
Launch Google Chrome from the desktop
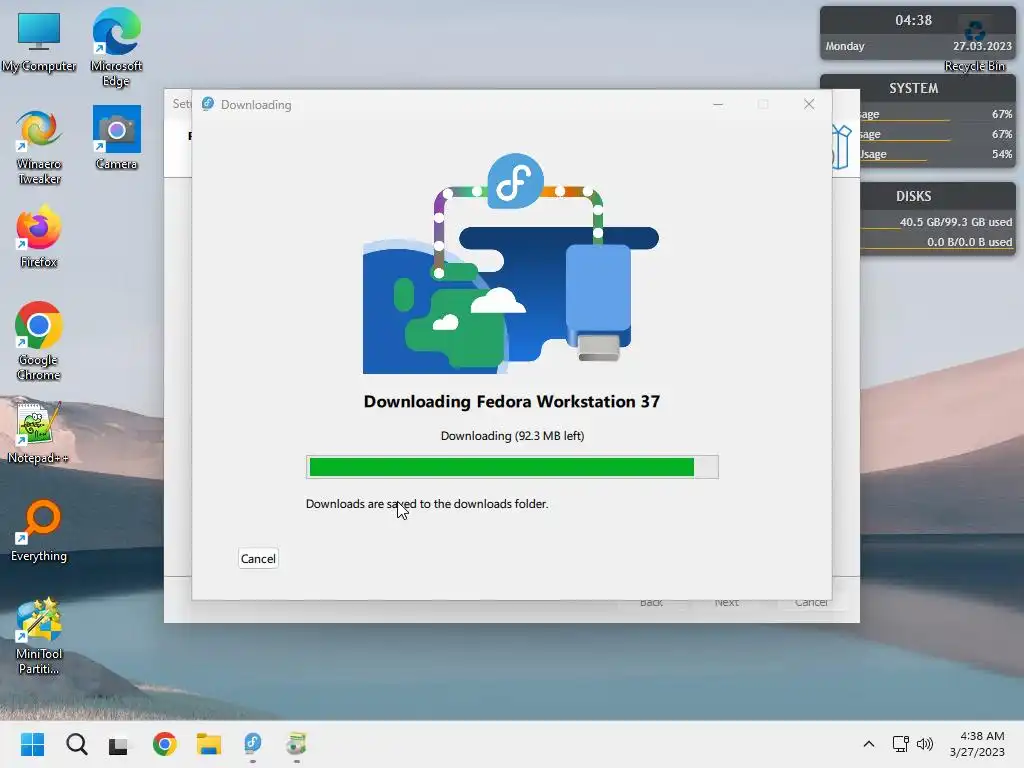pos(39,341)
